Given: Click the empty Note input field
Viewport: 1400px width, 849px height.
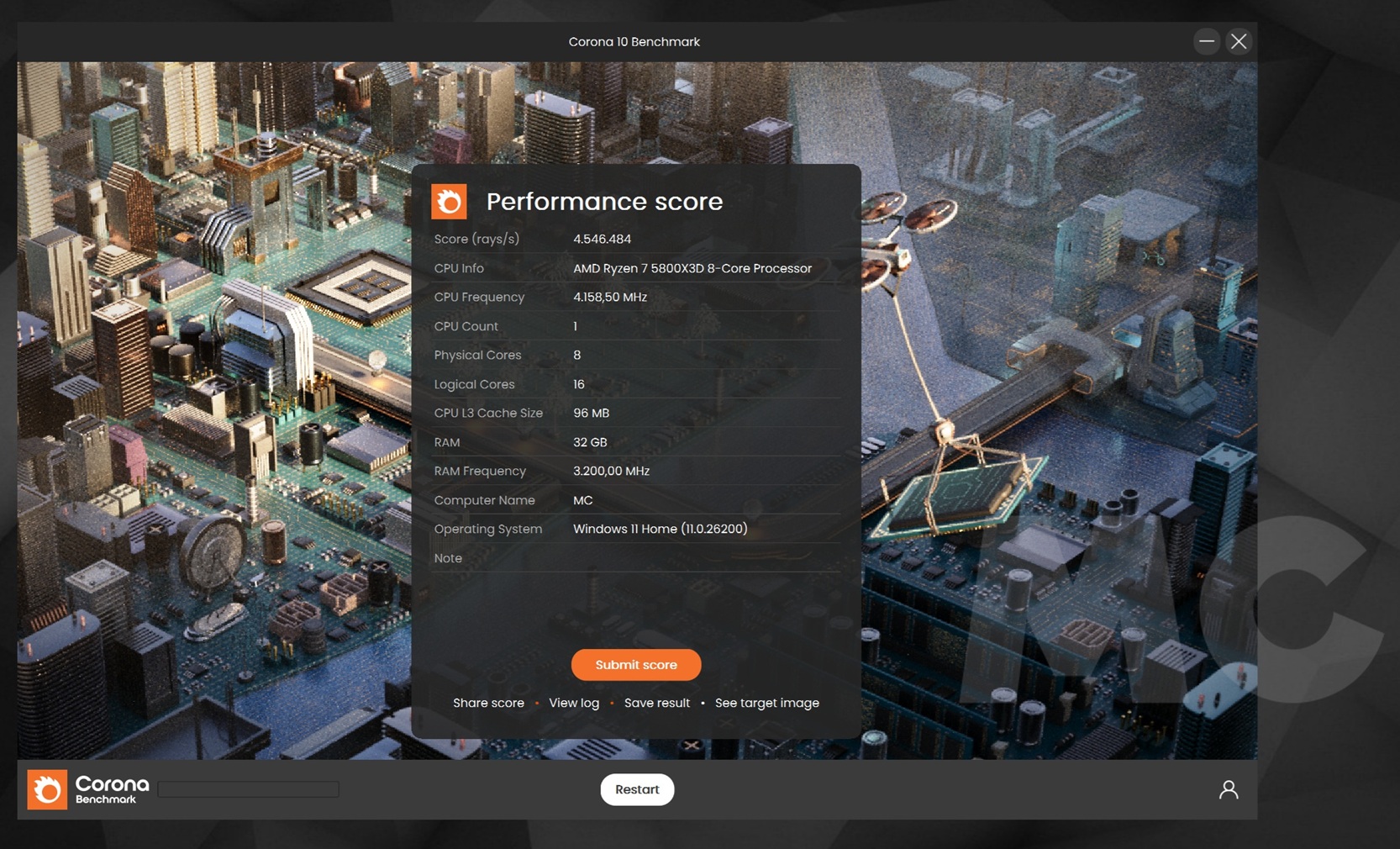Looking at the screenshot, I should pos(706,558).
